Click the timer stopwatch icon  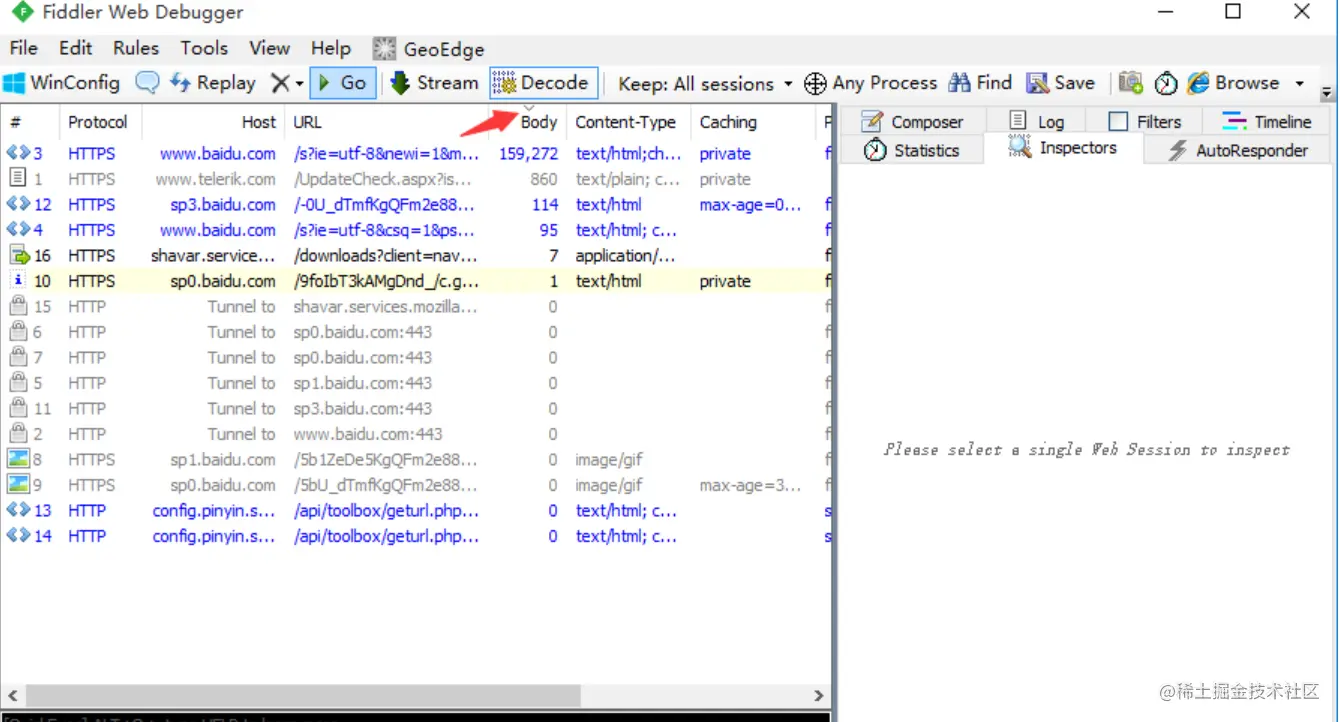click(x=1166, y=83)
